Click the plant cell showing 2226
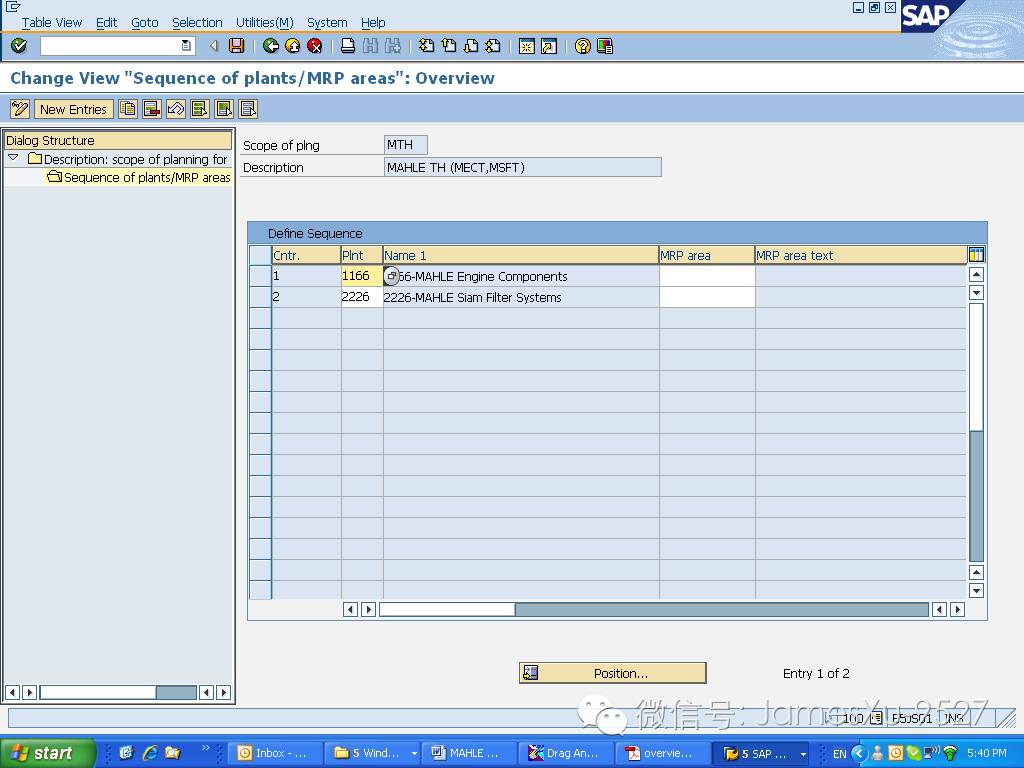The width and height of the screenshot is (1024, 768). (x=361, y=296)
